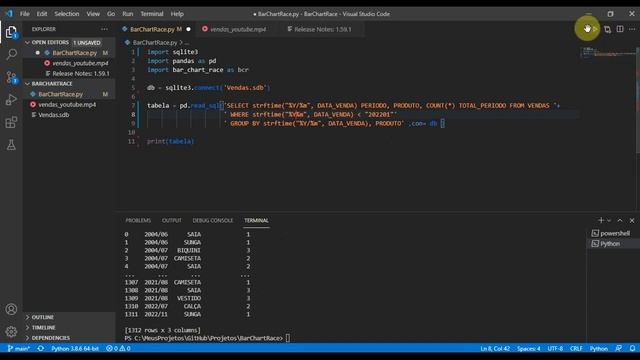
Task: Maximize the terminal panel size
Action: (x=620, y=220)
